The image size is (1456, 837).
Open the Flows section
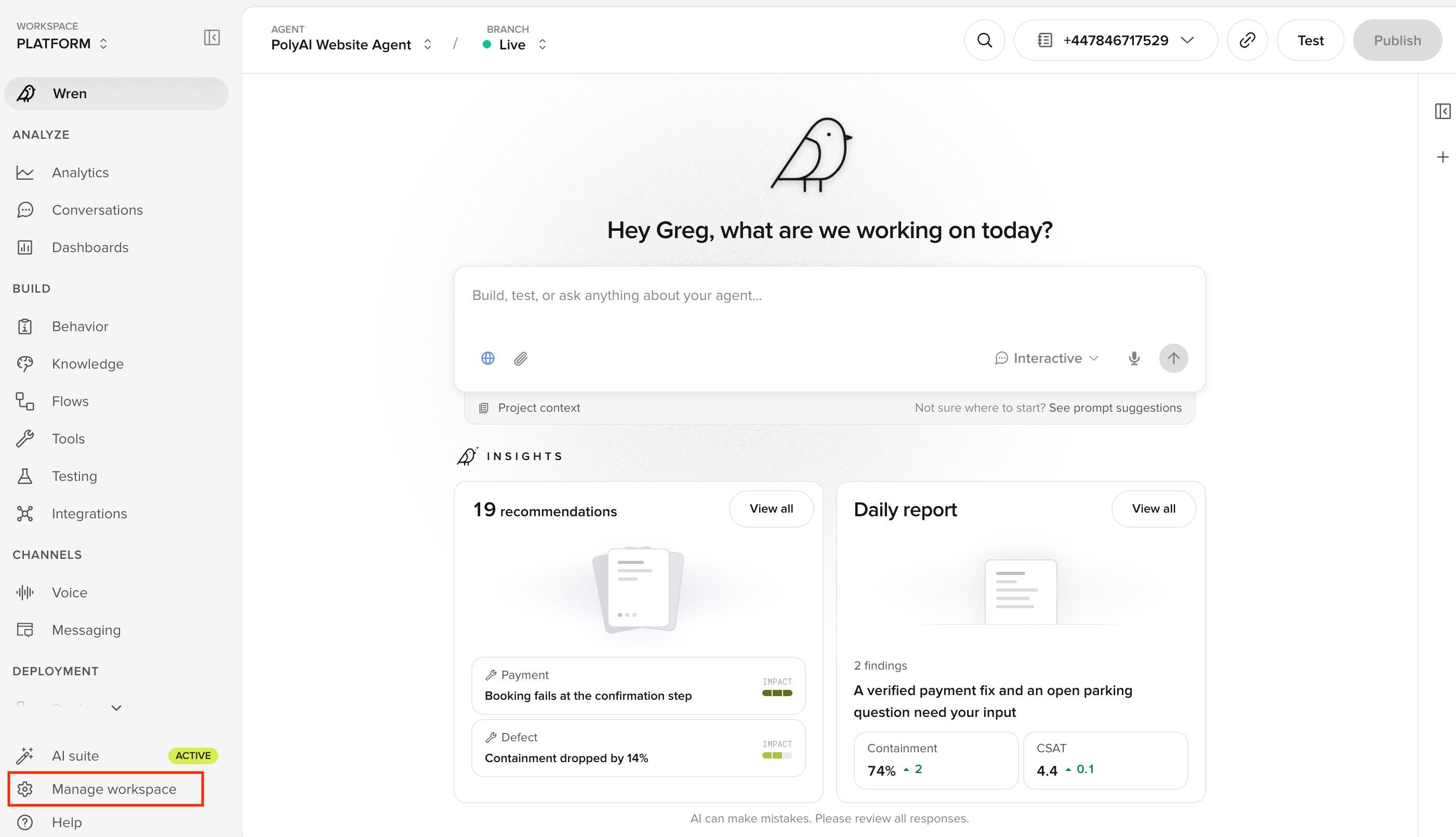[x=70, y=401]
